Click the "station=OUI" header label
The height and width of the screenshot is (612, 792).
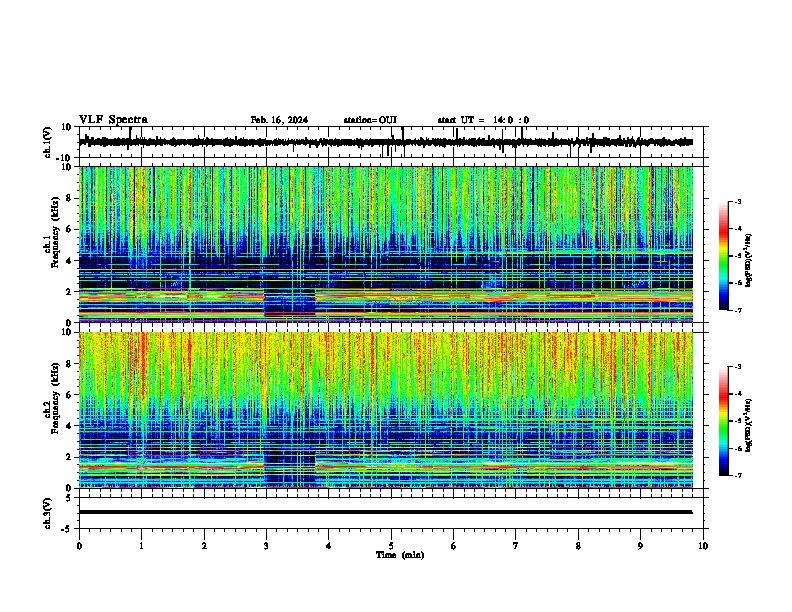370,120
